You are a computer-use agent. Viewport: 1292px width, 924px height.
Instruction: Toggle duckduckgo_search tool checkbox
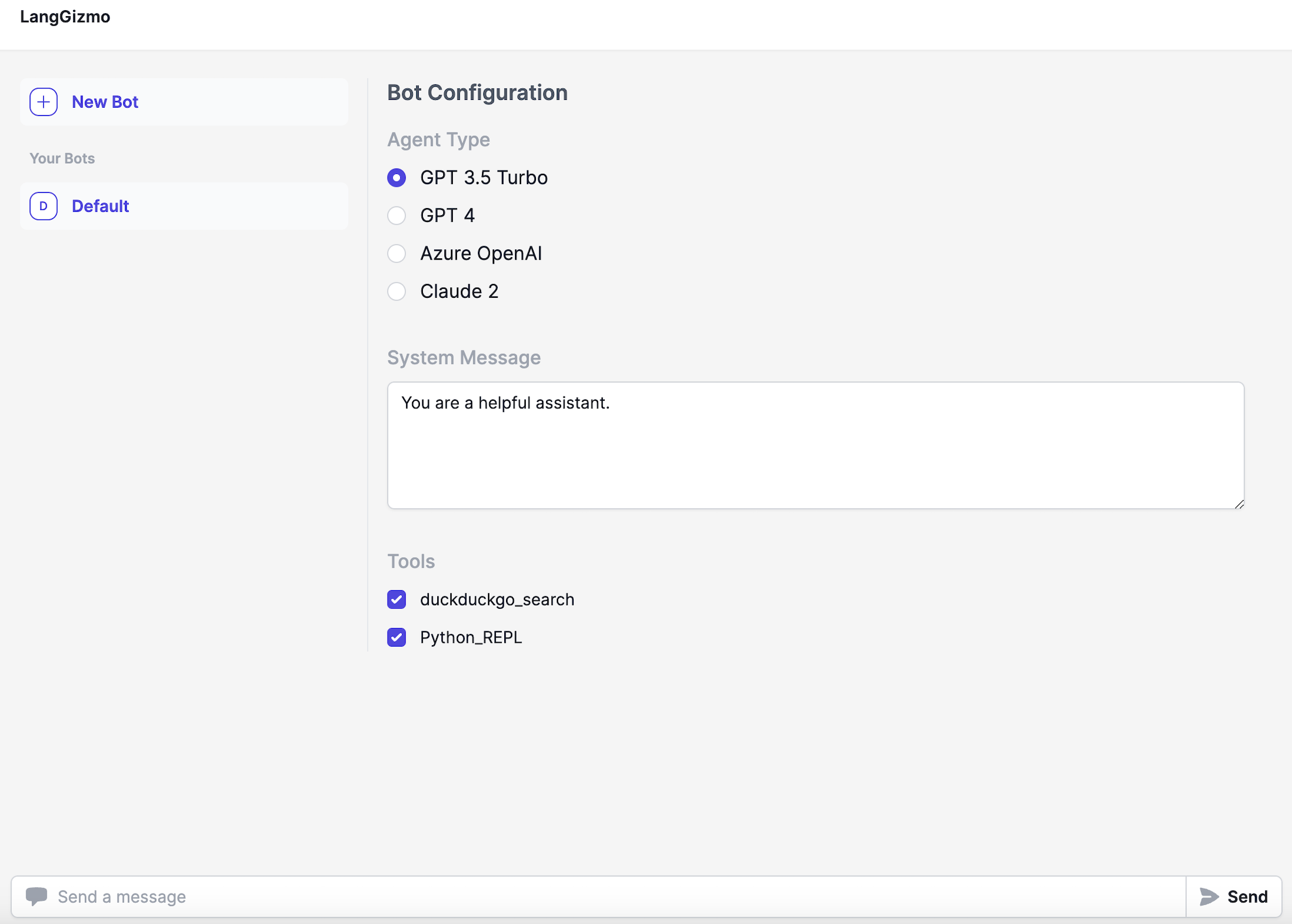click(397, 599)
